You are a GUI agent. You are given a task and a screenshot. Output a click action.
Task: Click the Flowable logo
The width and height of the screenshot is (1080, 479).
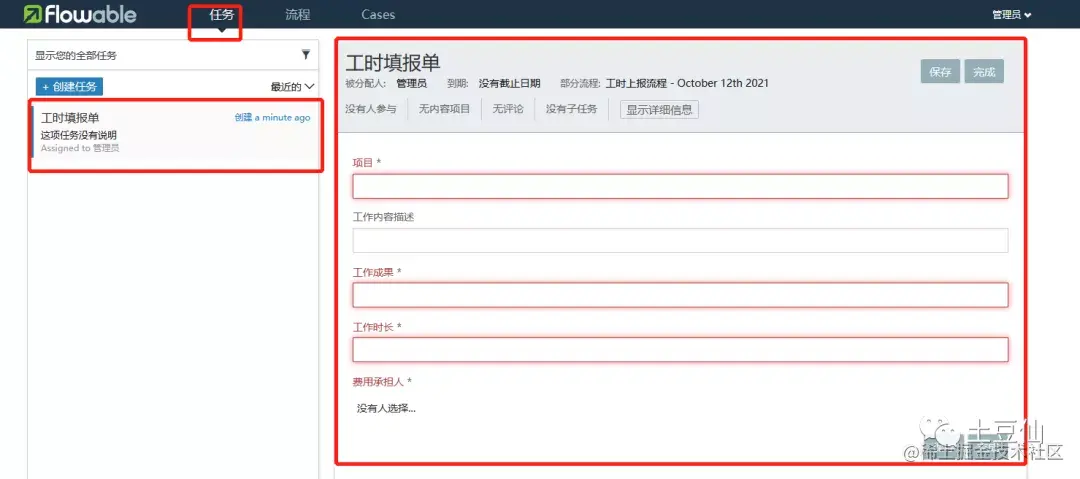(x=80, y=14)
